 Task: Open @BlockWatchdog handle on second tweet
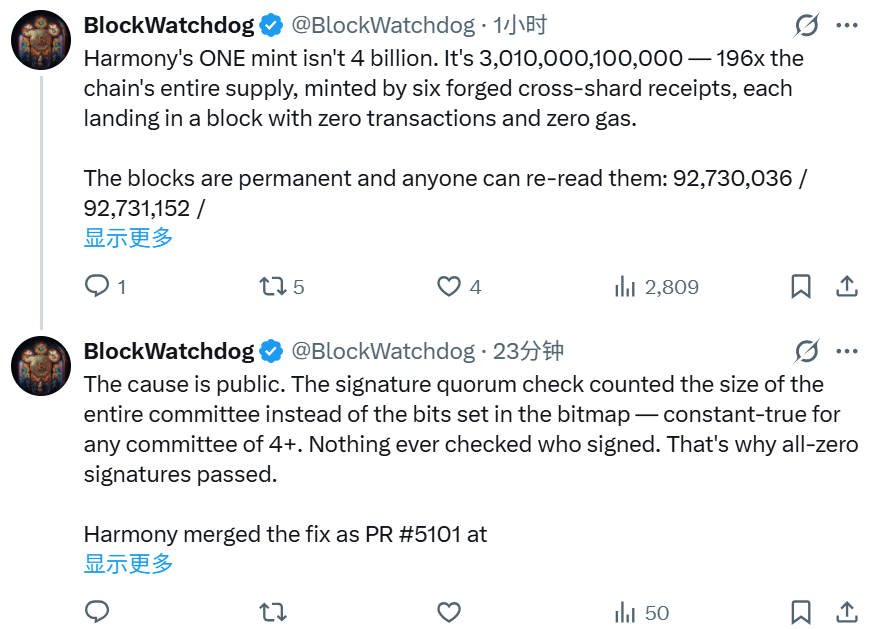(x=383, y=351)
